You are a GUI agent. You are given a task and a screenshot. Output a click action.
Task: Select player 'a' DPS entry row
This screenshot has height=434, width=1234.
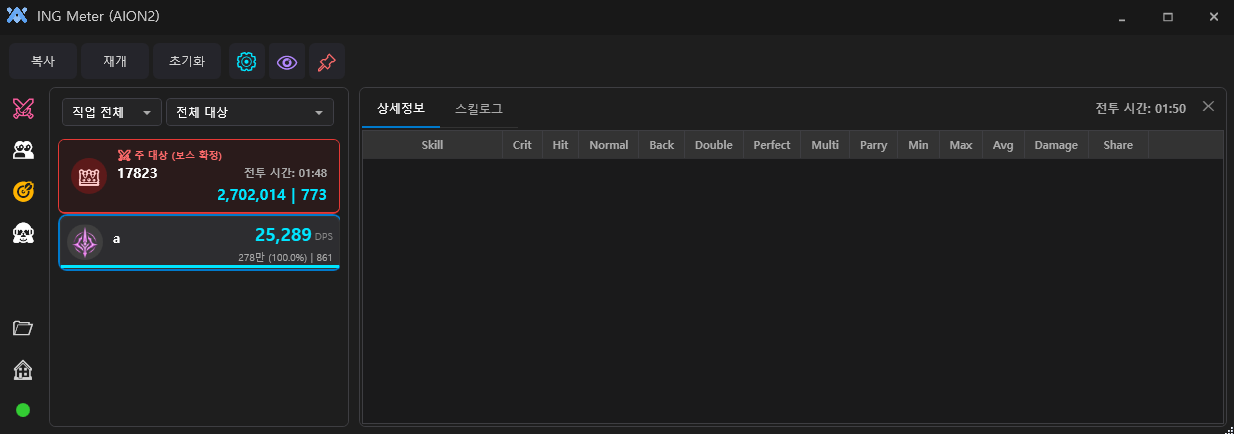click(x=199, y=242)
